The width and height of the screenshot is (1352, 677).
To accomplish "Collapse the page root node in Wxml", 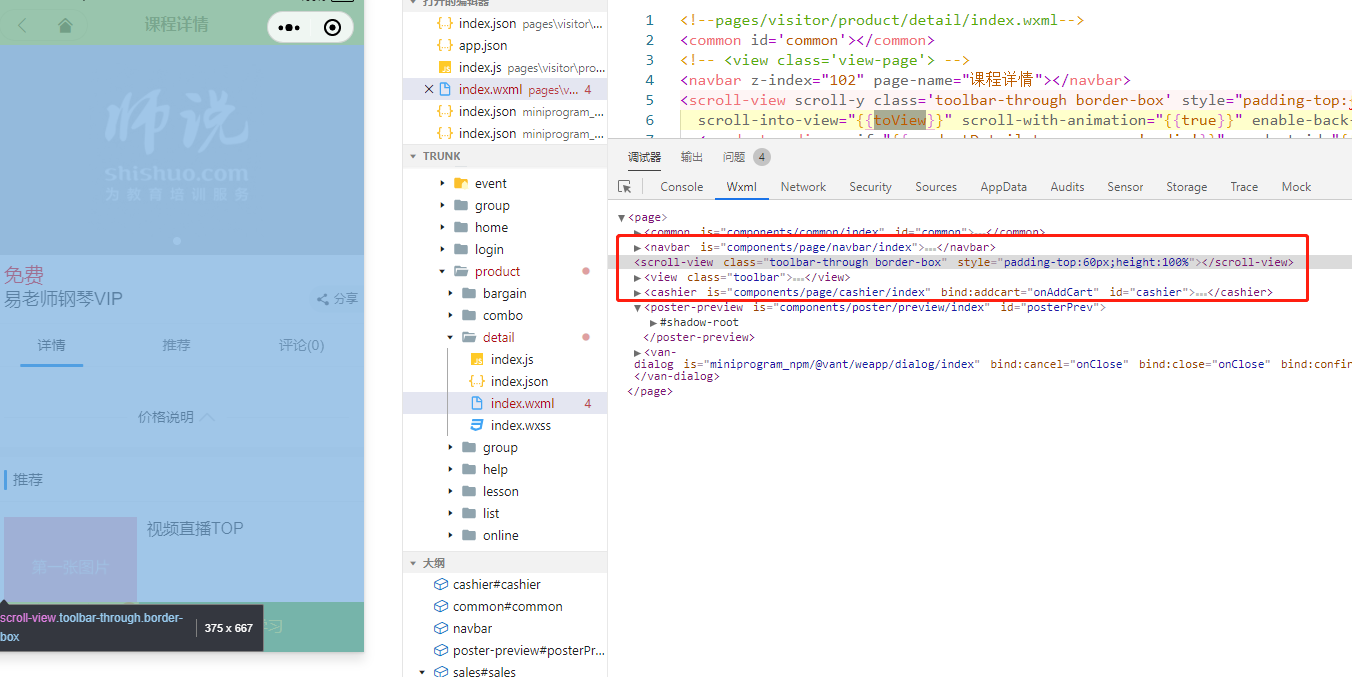I will 622,217.
